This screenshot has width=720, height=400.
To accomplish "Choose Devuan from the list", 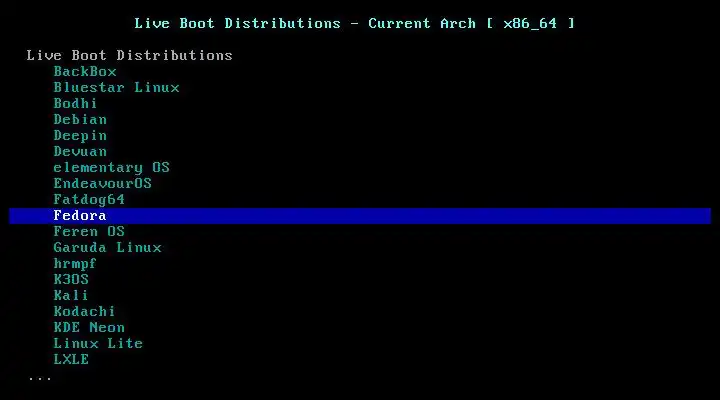I will click(80, 152).
